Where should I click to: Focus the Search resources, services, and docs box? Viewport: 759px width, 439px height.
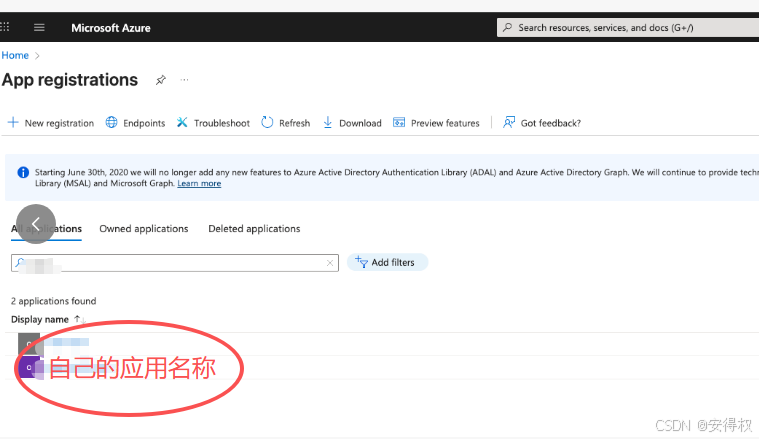tap(628, 28)
